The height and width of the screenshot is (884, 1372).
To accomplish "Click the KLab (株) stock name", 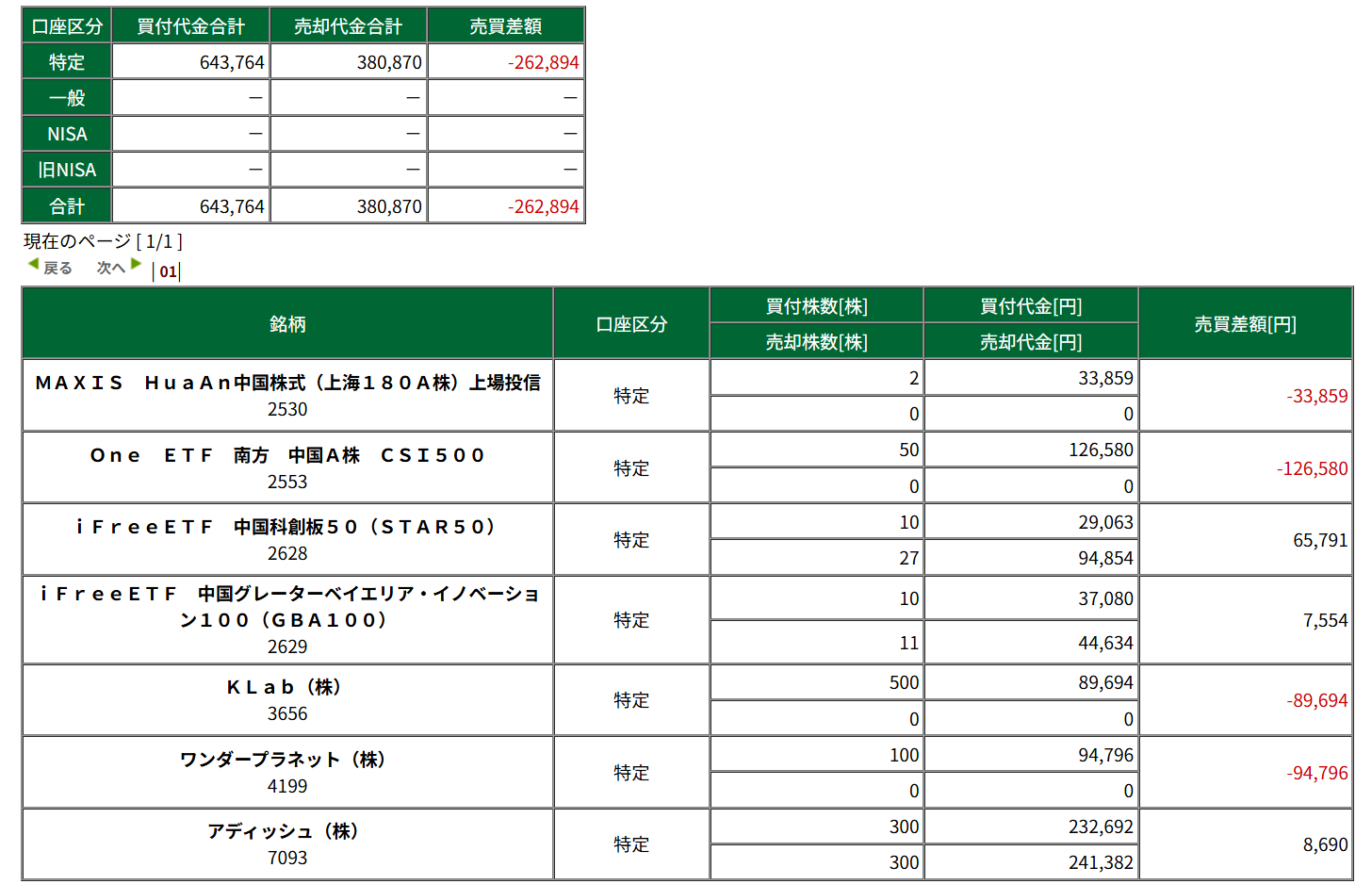I will pos(287,687).
